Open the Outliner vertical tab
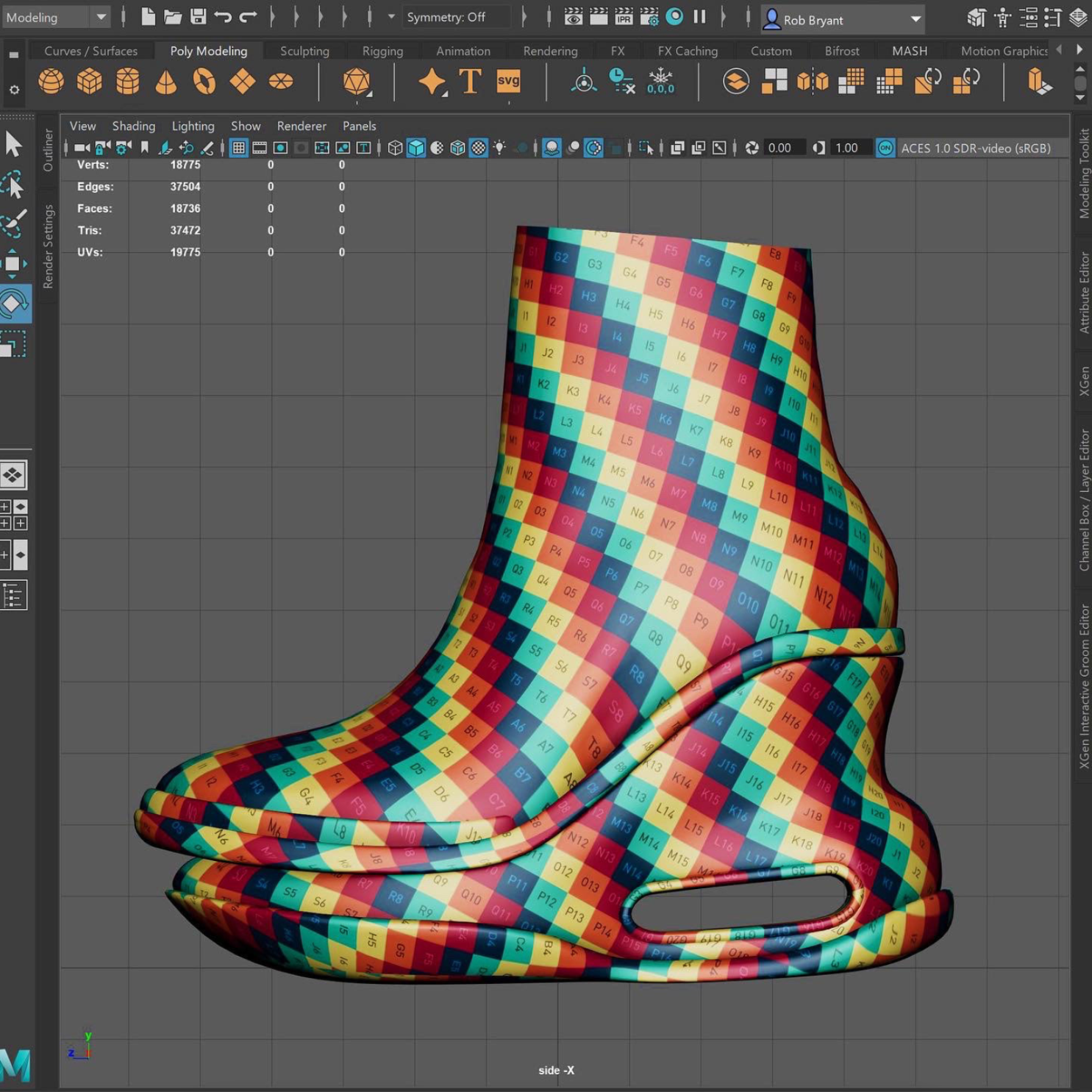This screenshot has width=1092, height=1092. tap(48, 150)
